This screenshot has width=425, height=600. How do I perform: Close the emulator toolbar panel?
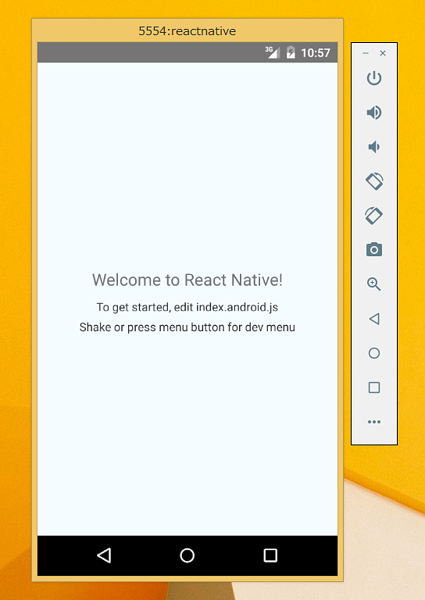click(383, 53)
